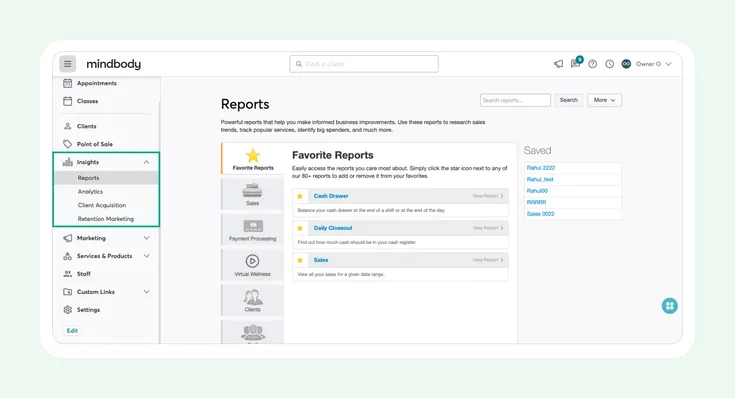Image resolution: width=735 pixels, height=398 pixels.
Task: Click View Report for Cash Drawer
Action: (488, 196)
